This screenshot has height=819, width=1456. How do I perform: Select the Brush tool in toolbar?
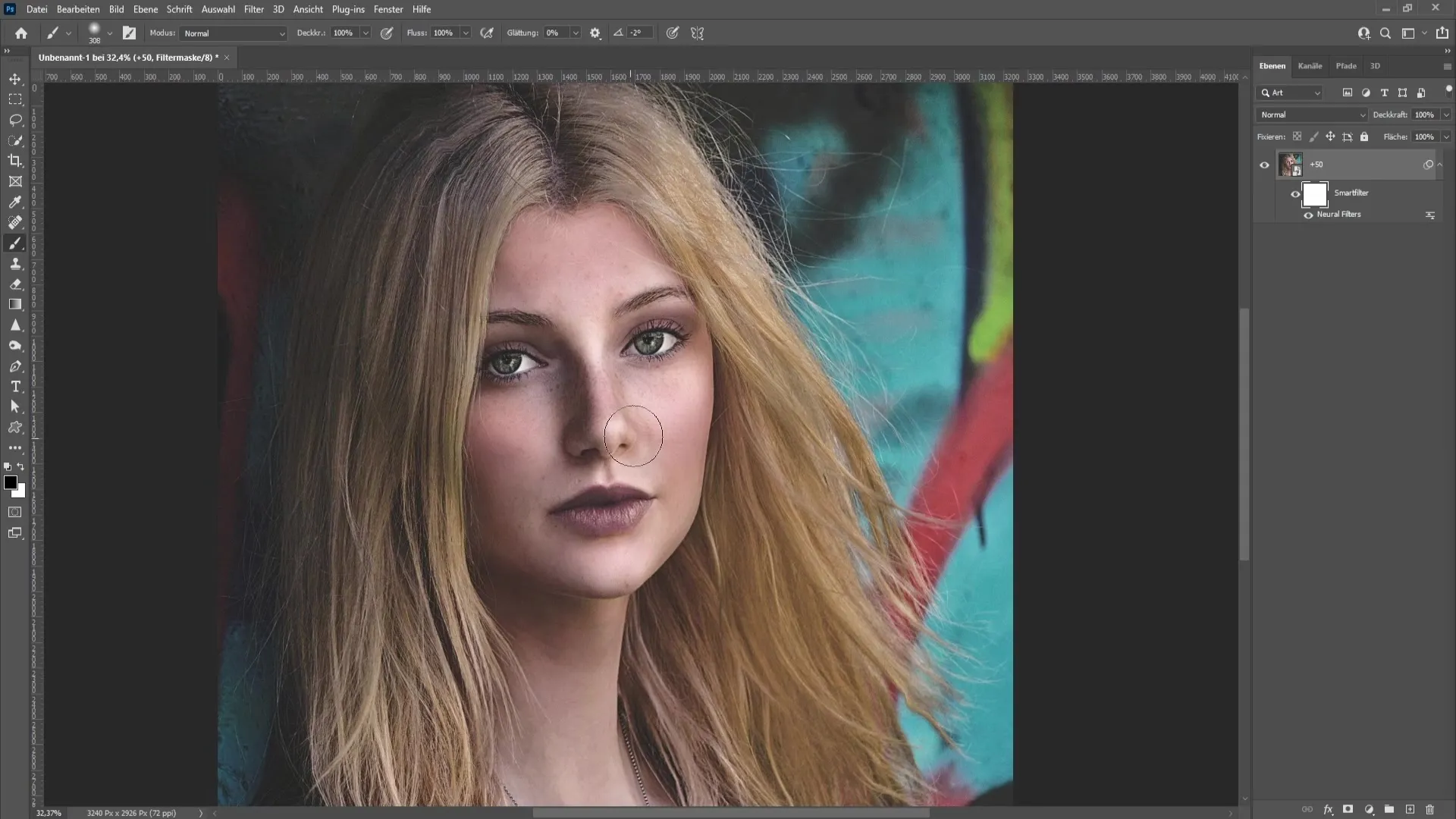pos(15,243)
